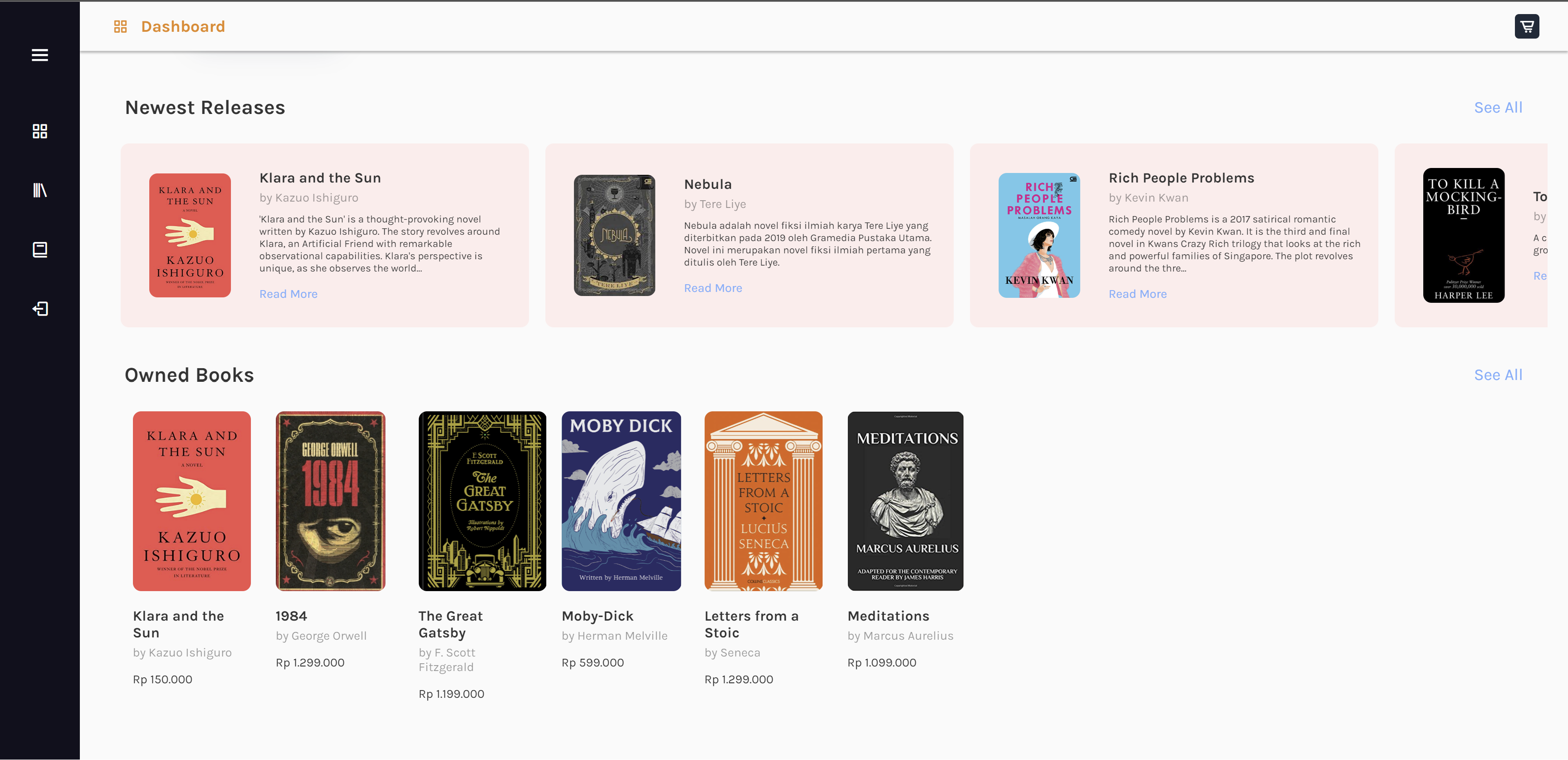Click 'by Marcus Aurelius' text
The width and height of the screenshot is (1568, 760).
900,636
